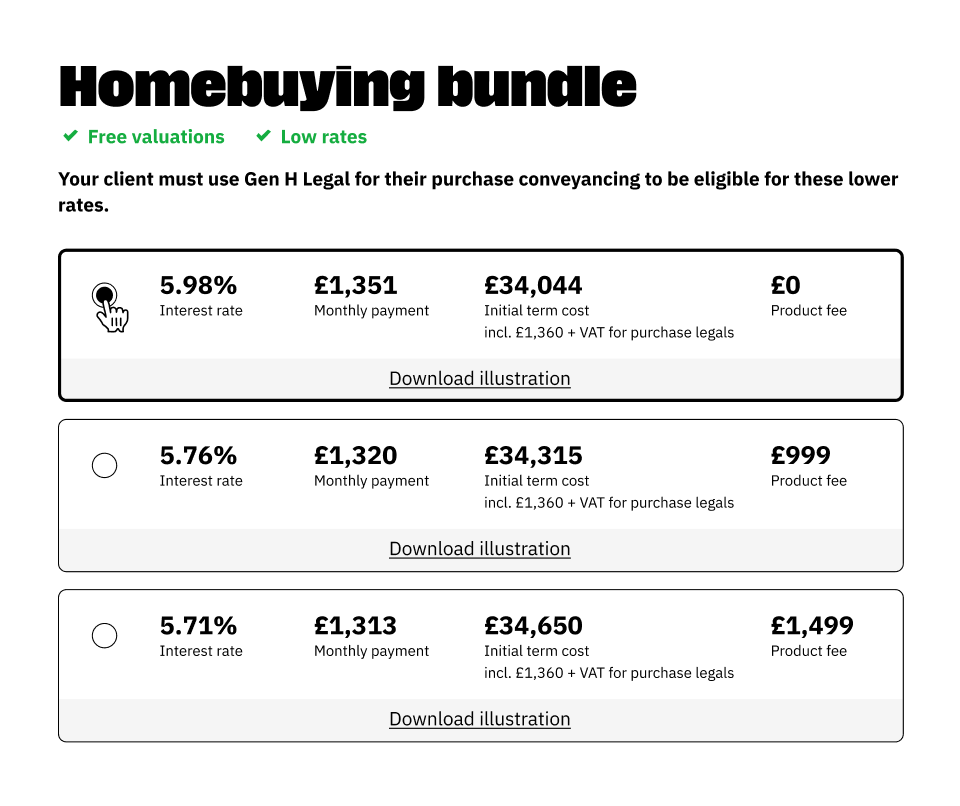Click the Low rates label
Screen dimensions: 960x806
point(324,137)
